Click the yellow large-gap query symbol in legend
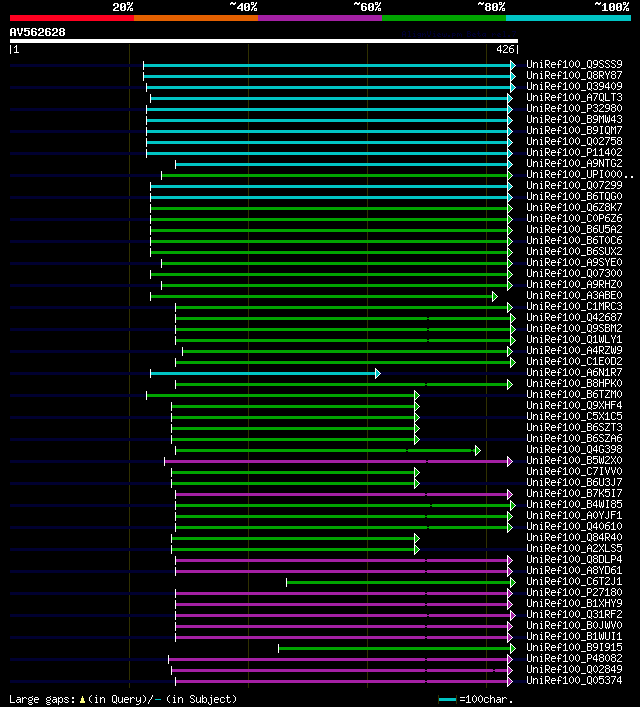The image size is (640, 707). pyautogui.click(x=82, y=700)
